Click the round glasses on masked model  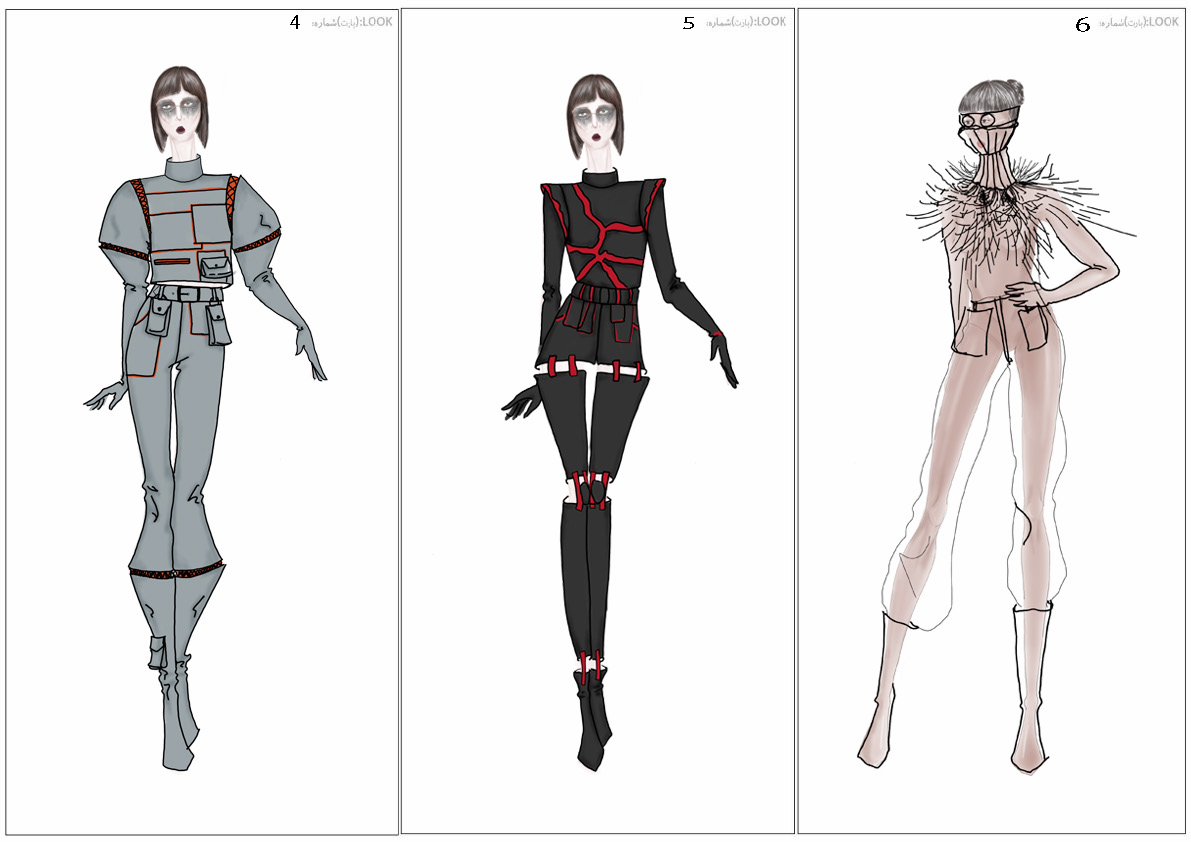coord(976,122)
